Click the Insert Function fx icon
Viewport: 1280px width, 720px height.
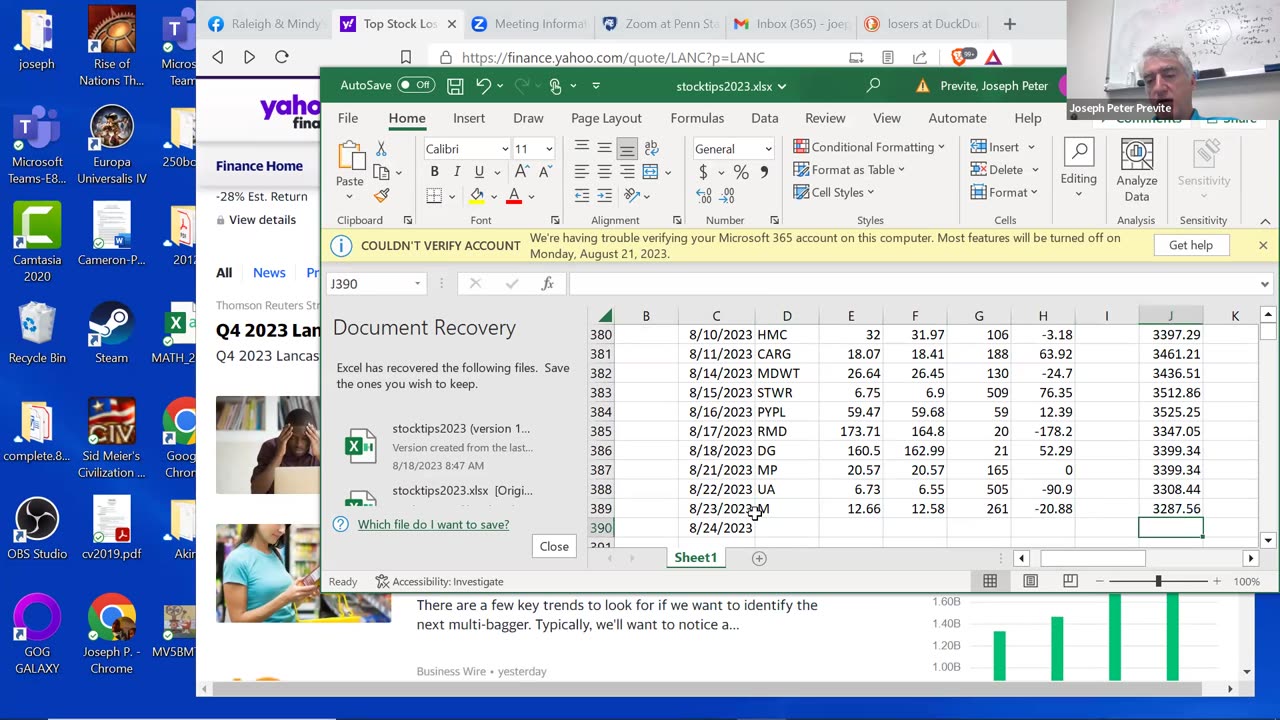click(548, 284)
